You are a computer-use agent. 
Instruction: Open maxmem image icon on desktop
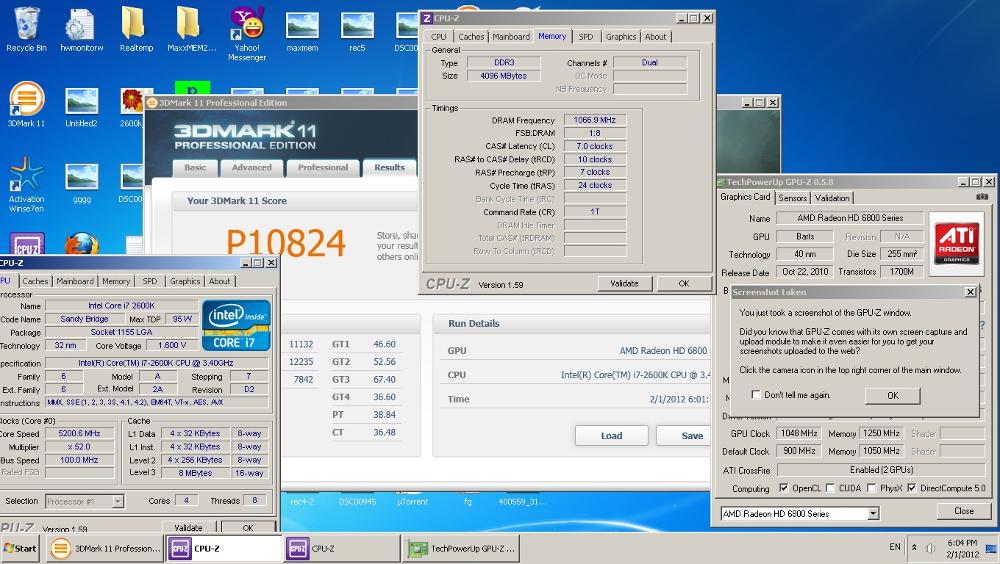click(x=302, y=31)
